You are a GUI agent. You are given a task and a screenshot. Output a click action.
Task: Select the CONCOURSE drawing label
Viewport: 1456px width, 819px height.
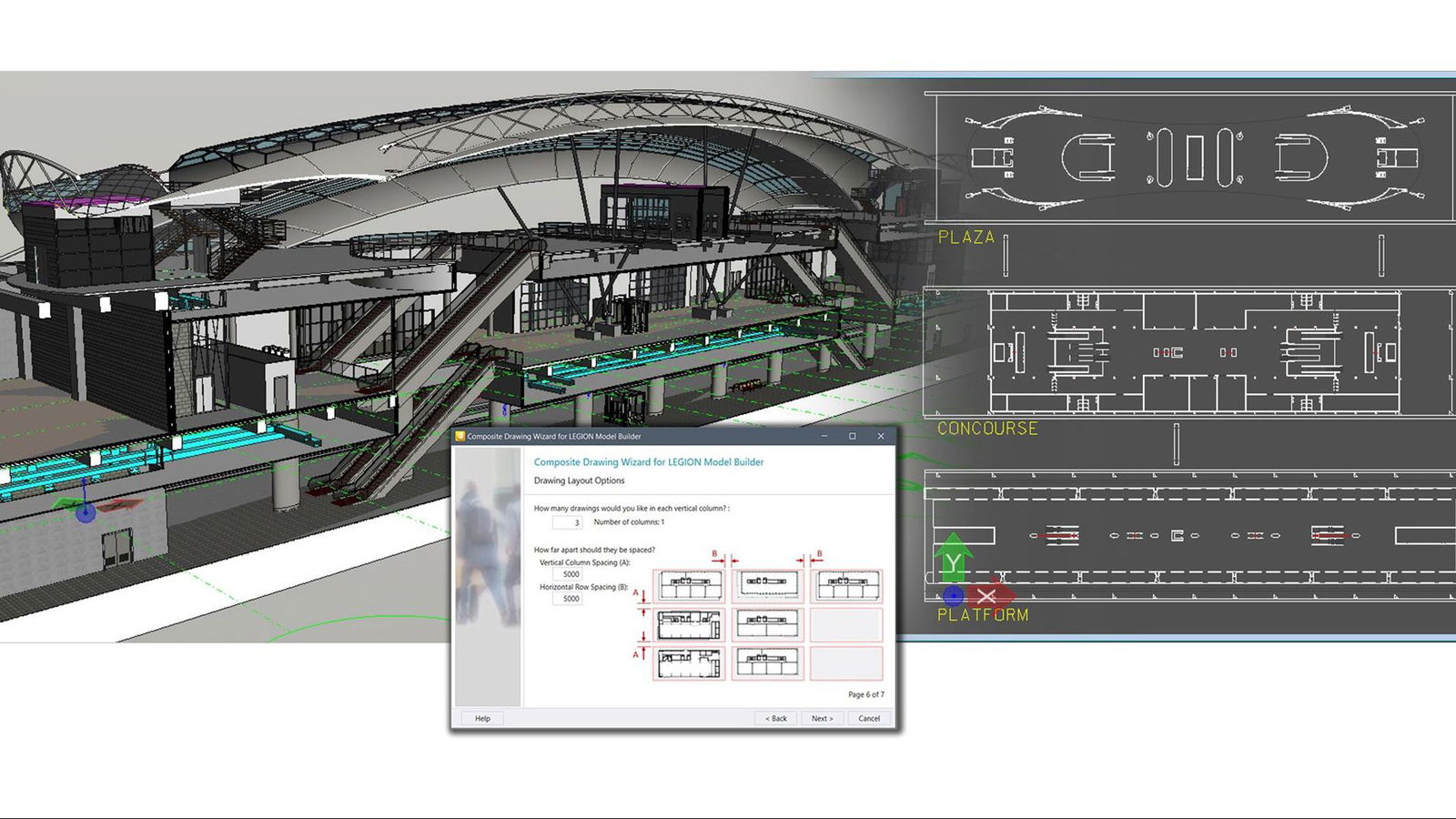987,429
